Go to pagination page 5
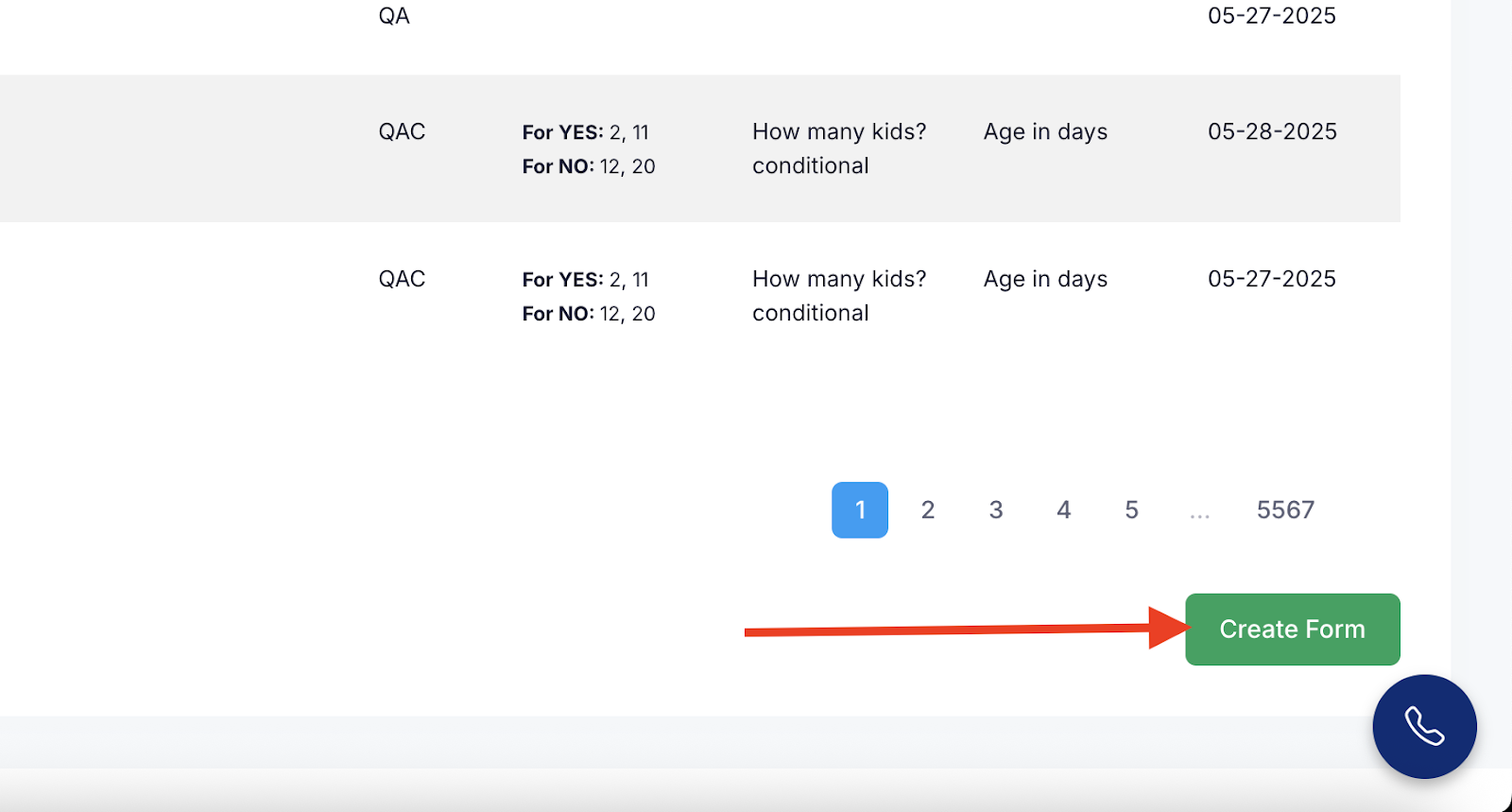Image resolution: width=1512 pixels, height=812 pixels. pyautogui.click(x=1131, y=510)
